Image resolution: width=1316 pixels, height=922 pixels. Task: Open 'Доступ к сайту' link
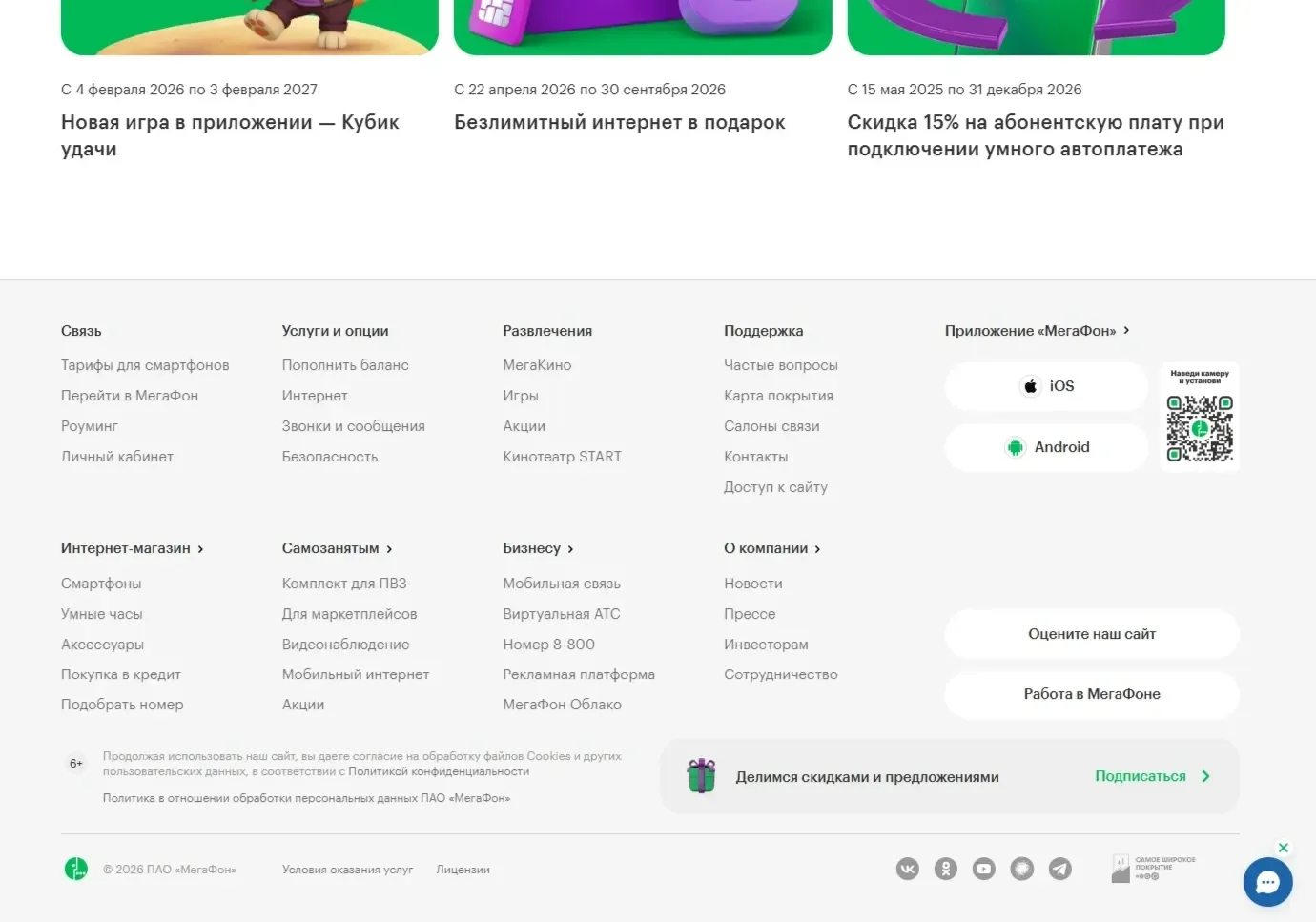[775, 487]
